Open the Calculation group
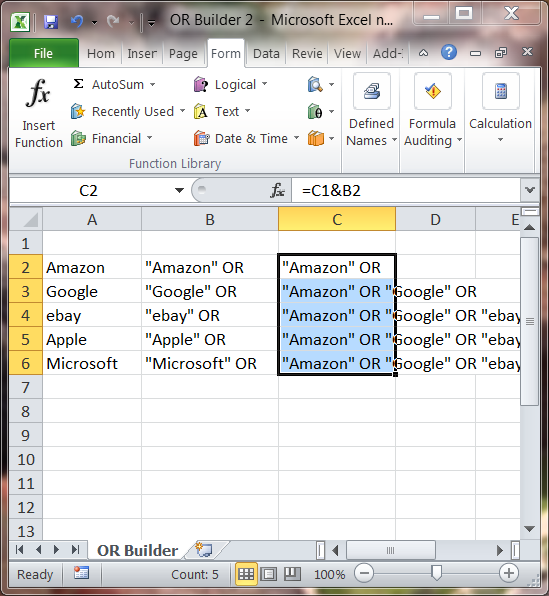Image resolution: width=549 pixels, height=596 pixels. [500, 108]
